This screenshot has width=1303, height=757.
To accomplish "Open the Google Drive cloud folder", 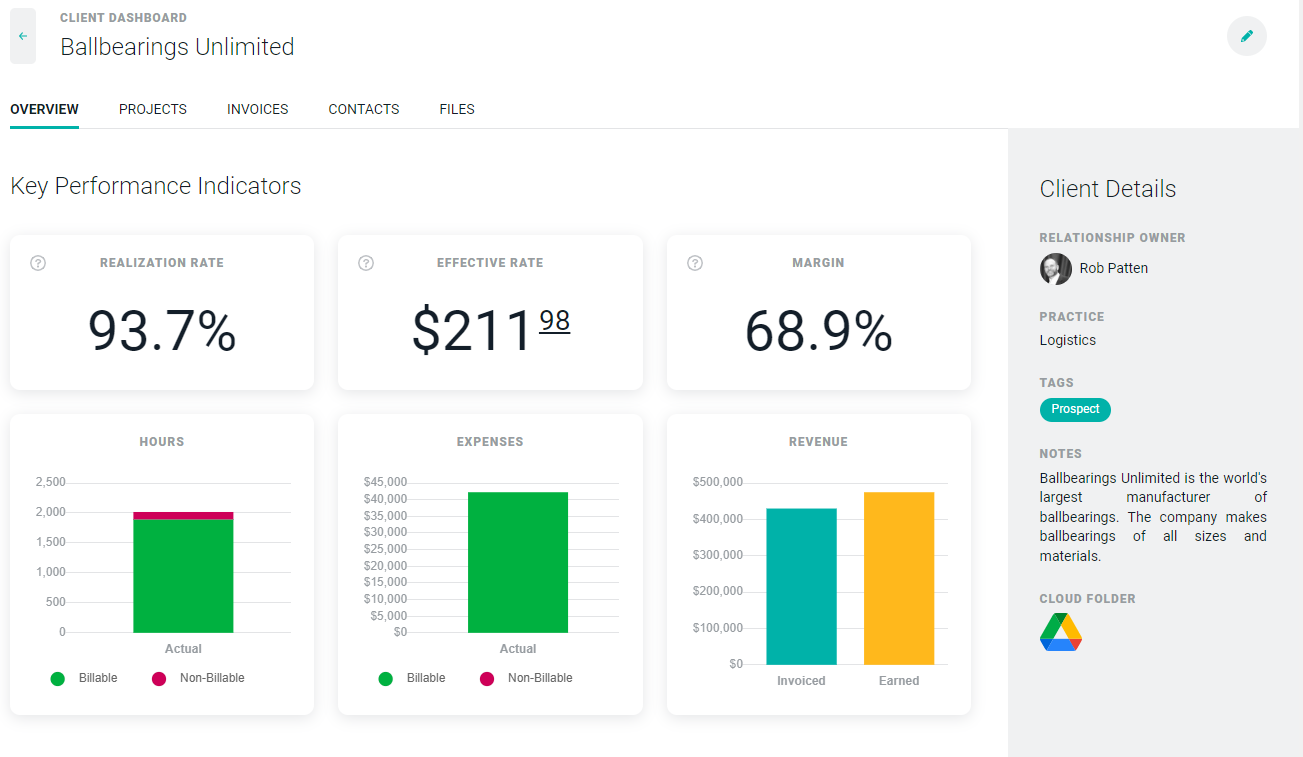I will click(x=1060, y=632).
